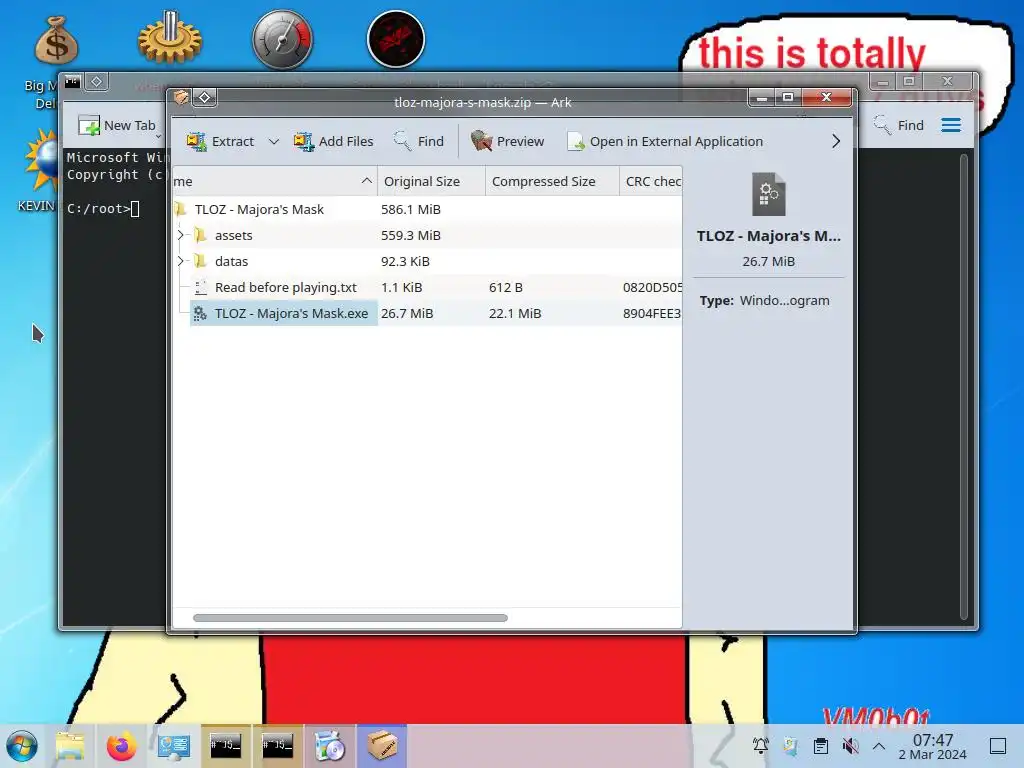Click the terminal vertical scrollbar
This screenshot has height=768, width=1024.
pyautogui.click(x=963, y=386)
